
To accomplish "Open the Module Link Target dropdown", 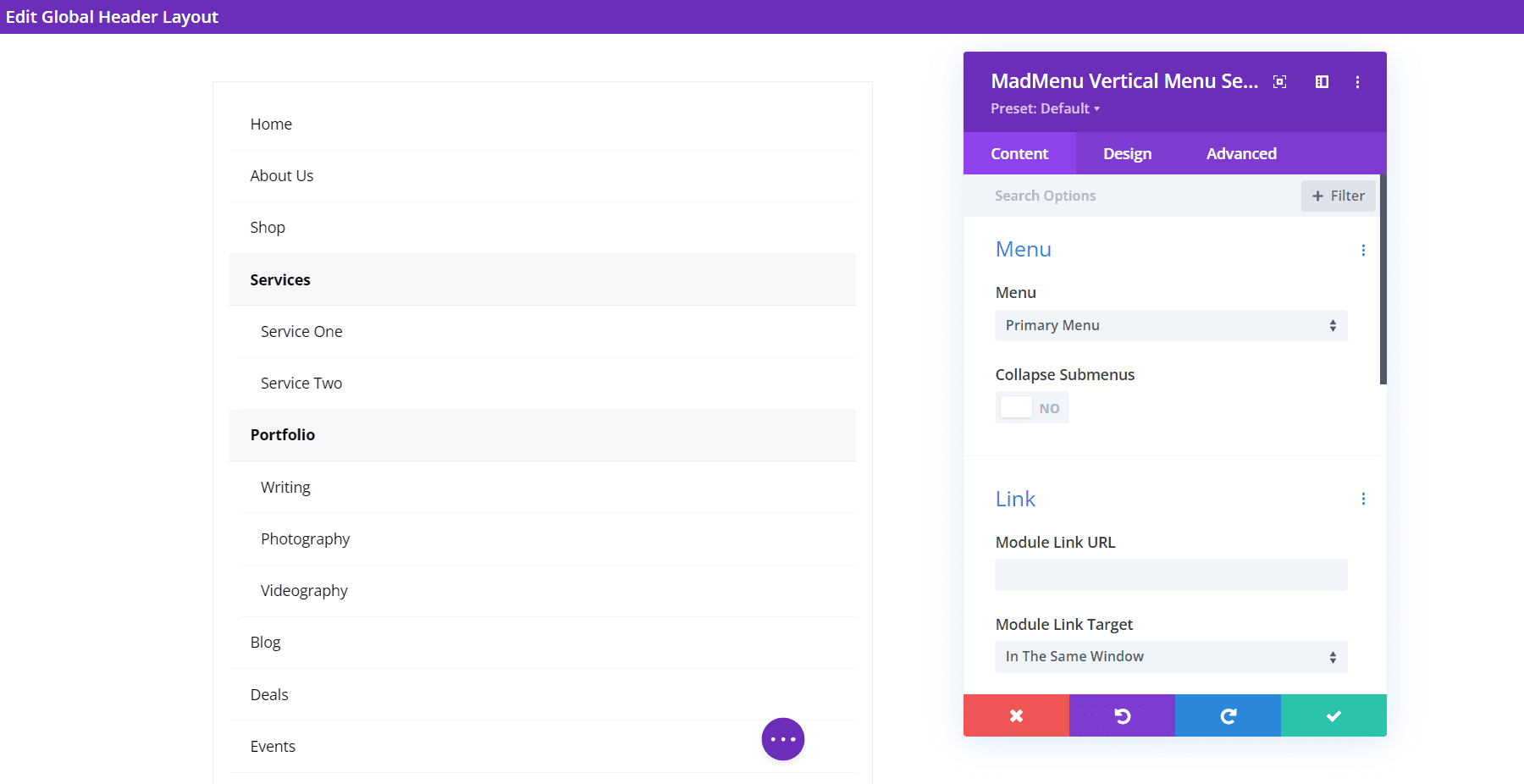I will (x=1171, y=657).
